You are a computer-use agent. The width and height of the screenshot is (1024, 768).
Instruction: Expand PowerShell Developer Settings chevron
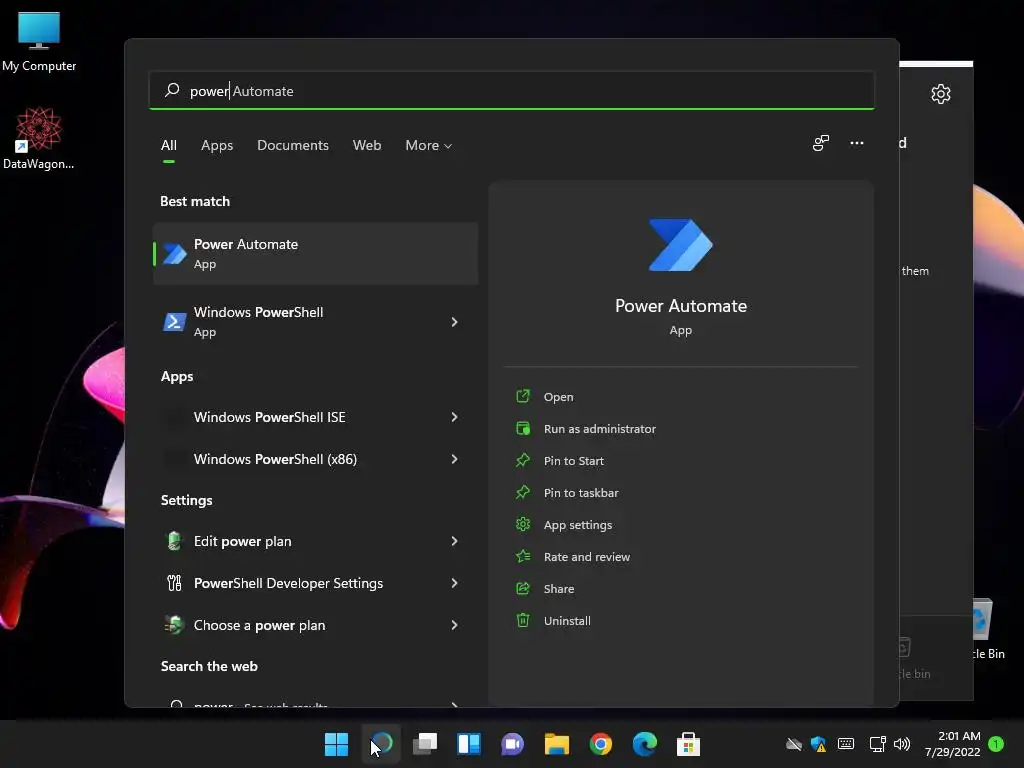tap(455, 583)
